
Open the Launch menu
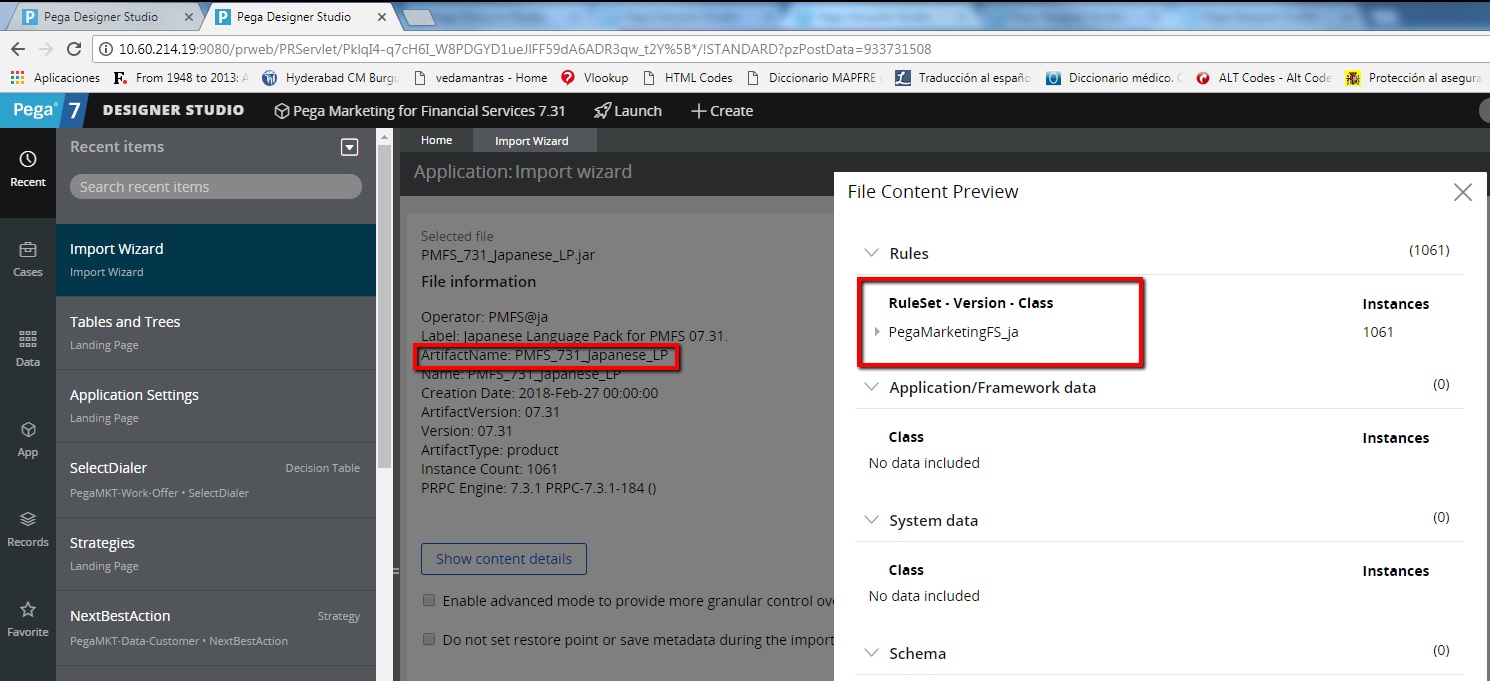pyautogui.click(x=628, y=111)
